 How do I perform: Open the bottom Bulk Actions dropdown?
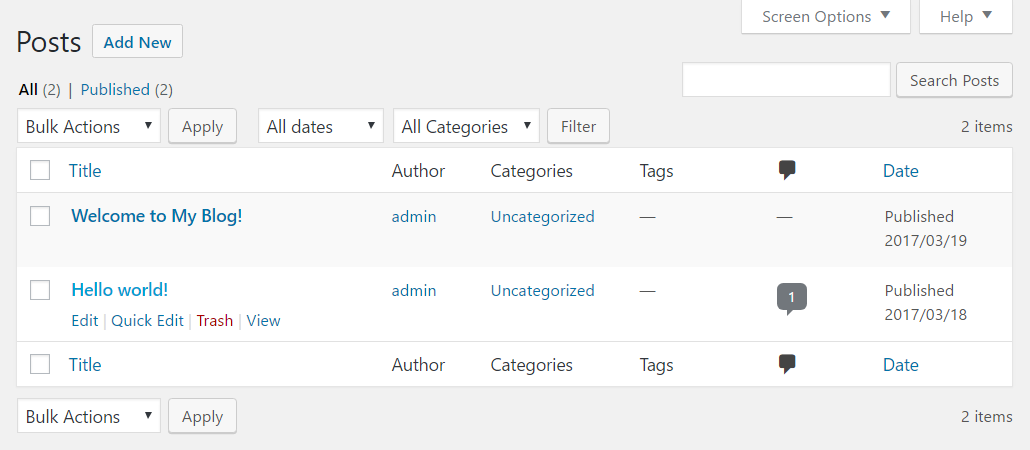tap(89, 417)
